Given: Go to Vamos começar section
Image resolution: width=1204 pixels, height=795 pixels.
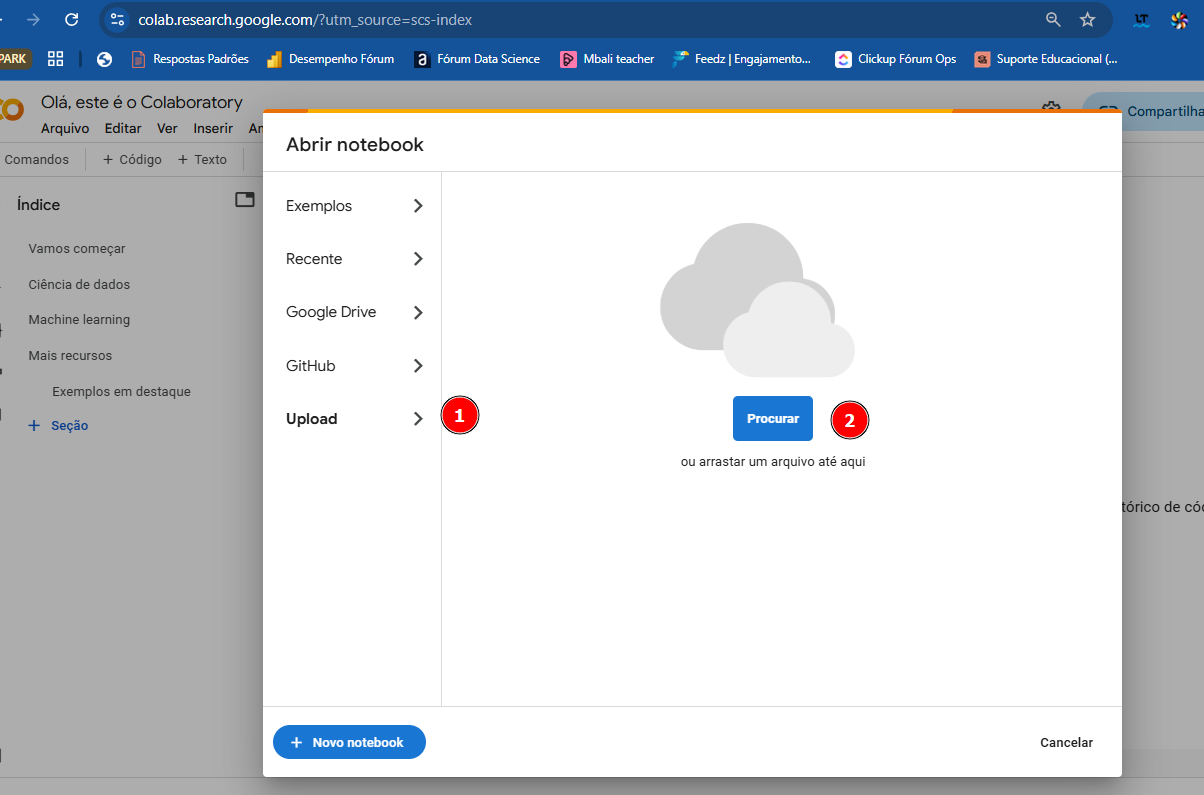Looking at the screenshot, I should [77, 248].
